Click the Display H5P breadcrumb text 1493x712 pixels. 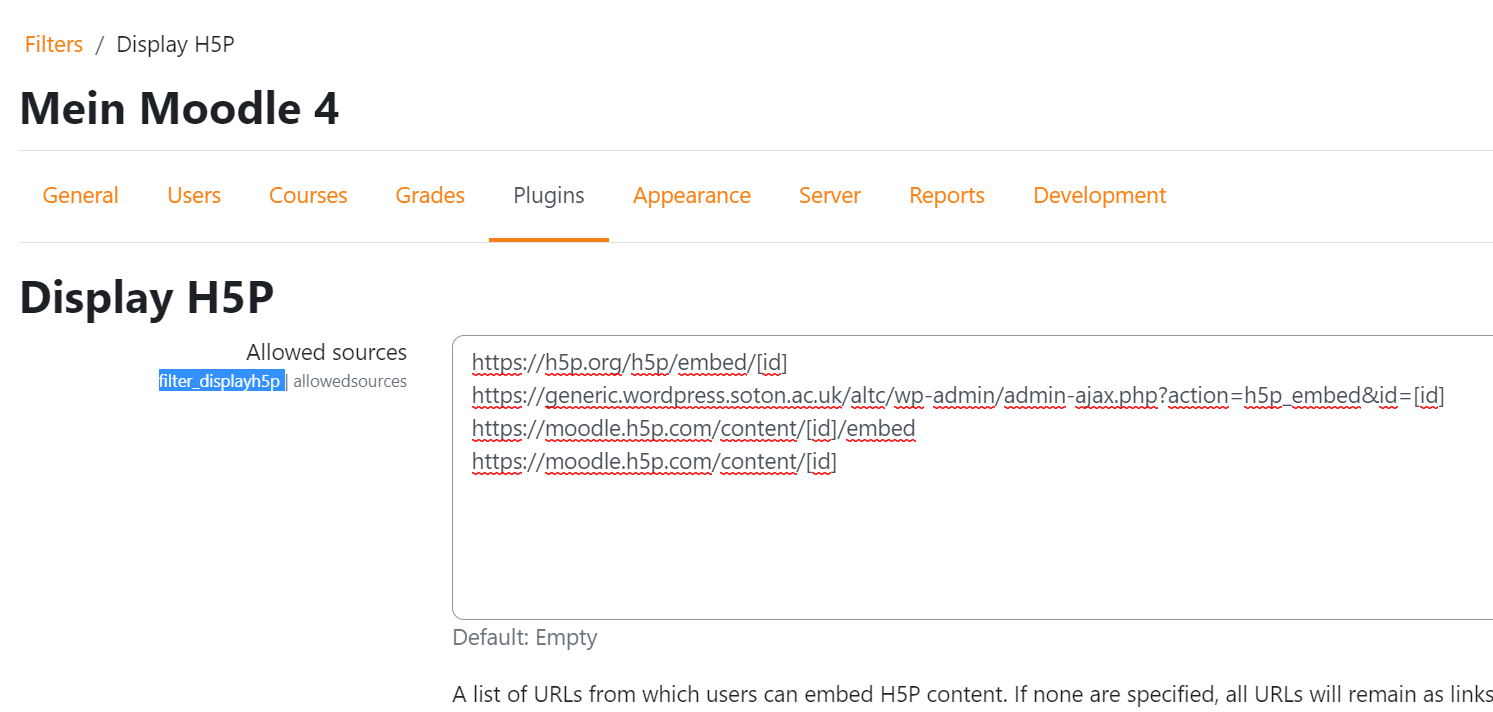coord(175,45)
